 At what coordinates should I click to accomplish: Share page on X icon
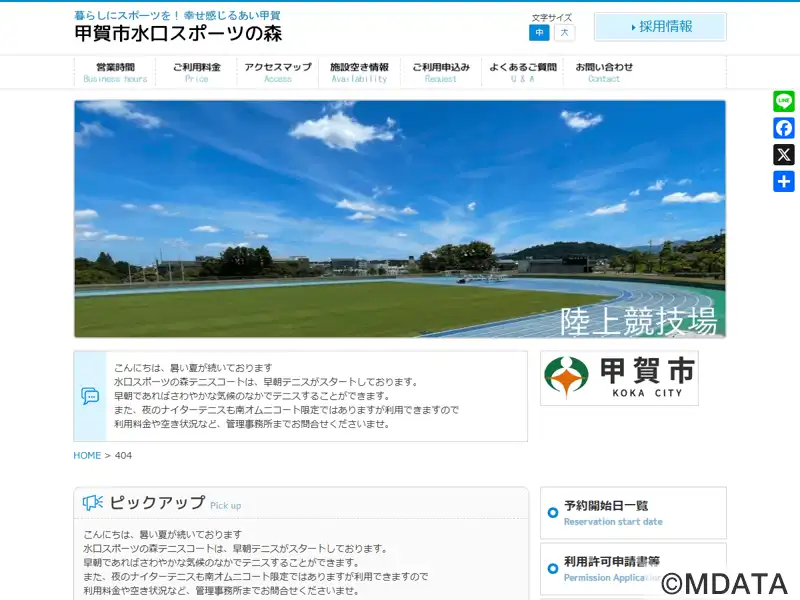point(784,155)
